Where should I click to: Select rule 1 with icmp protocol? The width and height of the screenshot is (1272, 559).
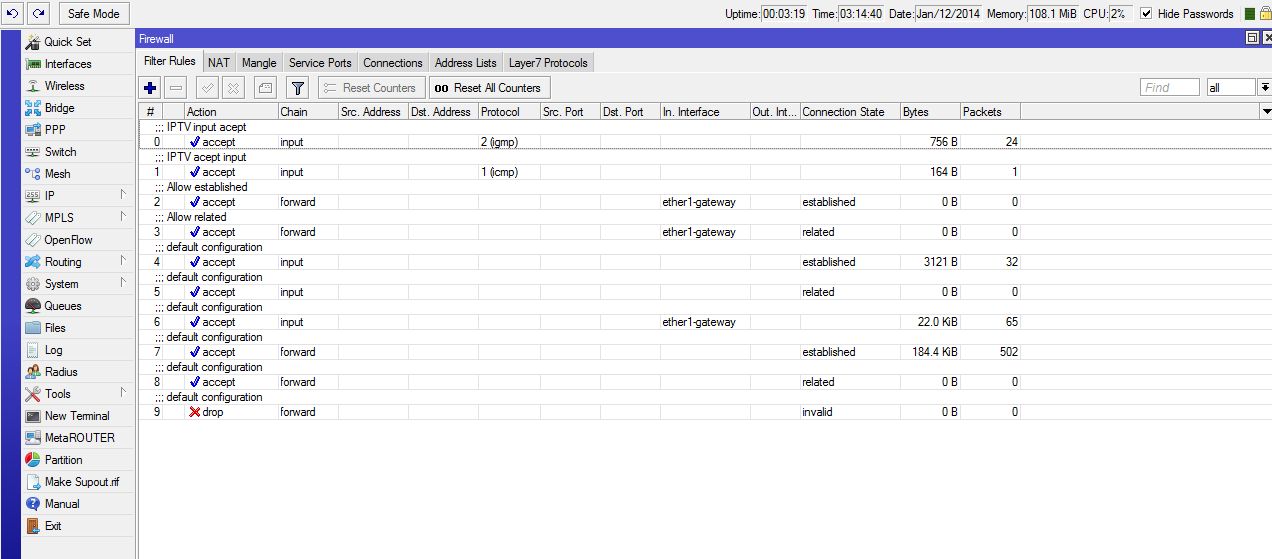coord(580,172)
